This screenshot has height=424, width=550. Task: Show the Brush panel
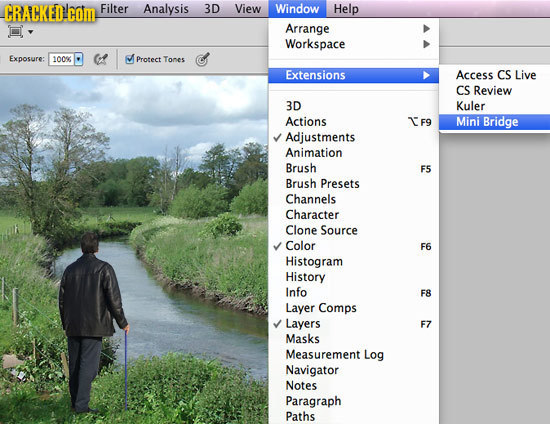[354, 168]
